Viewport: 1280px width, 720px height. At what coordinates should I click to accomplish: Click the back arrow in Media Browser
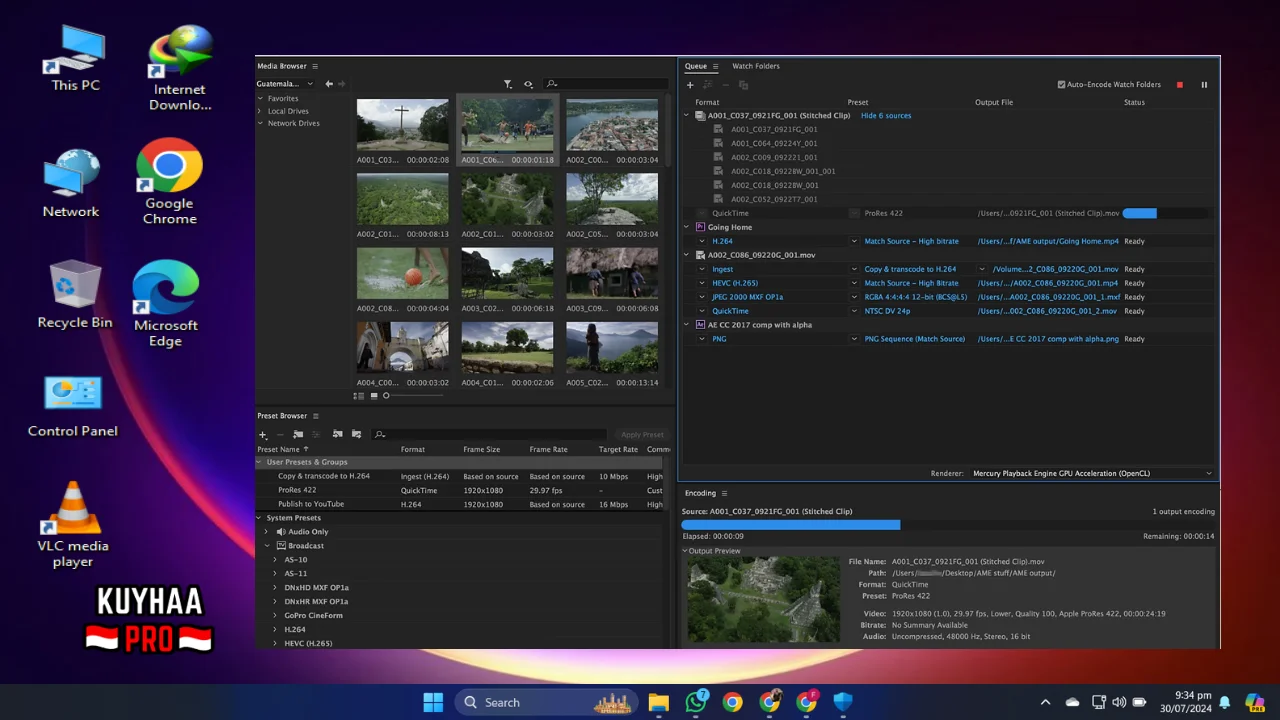point(330,84)
